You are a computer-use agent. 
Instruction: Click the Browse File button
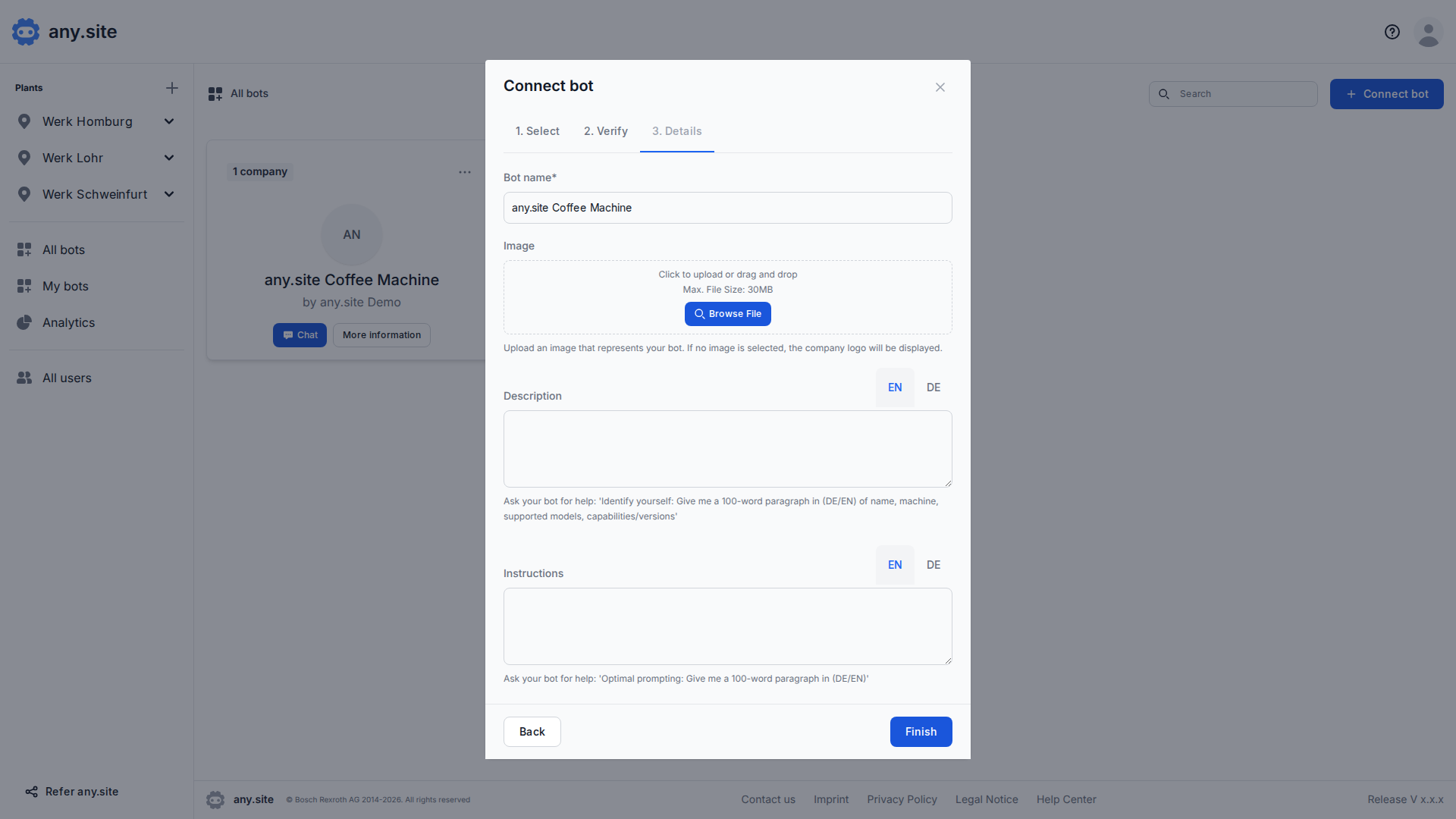tap(728, 314)
